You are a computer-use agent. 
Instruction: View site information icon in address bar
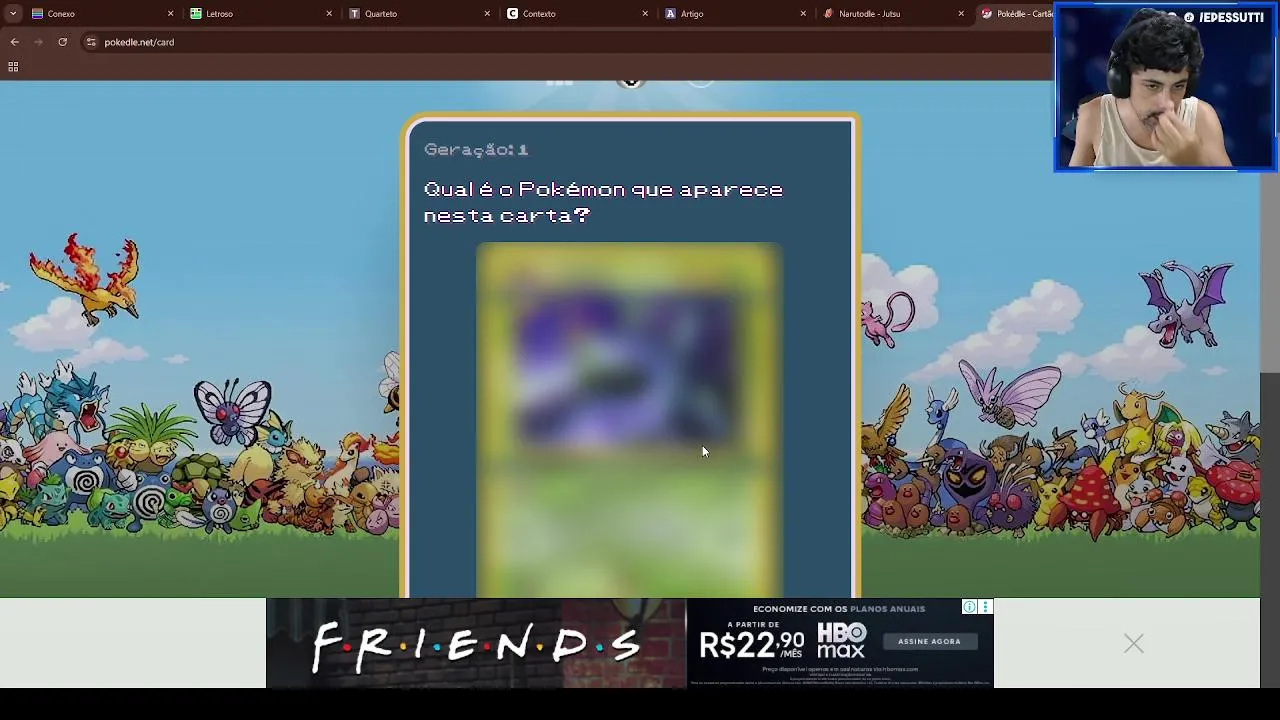(91, 42)
